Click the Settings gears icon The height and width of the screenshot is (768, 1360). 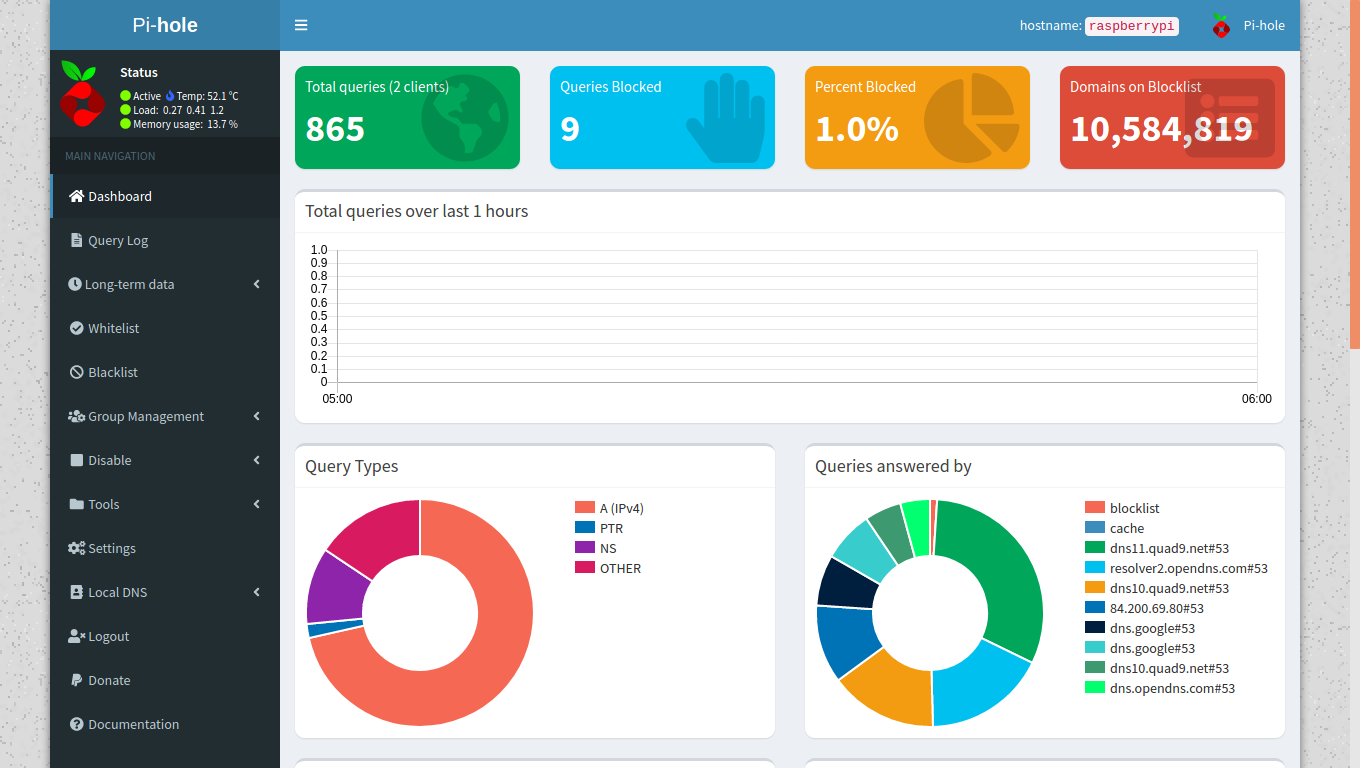point(76,548)
